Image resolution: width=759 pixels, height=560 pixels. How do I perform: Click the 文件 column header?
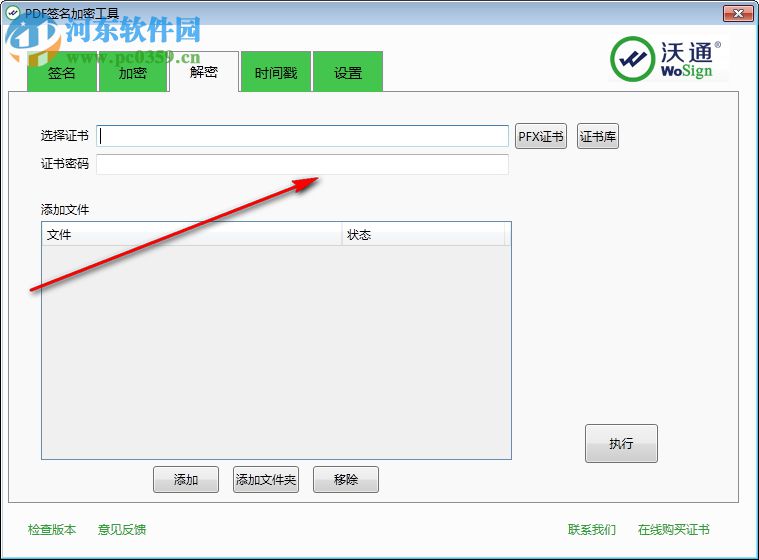(192, 234)
